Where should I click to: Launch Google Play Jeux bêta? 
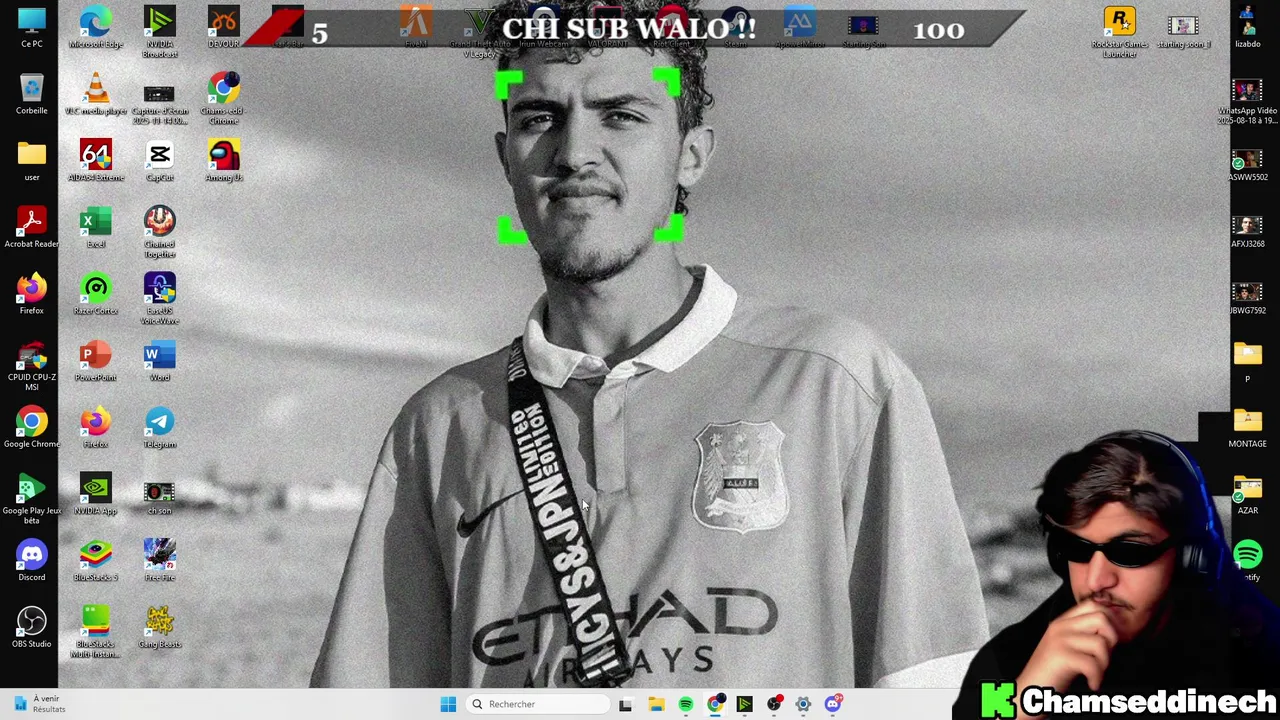31,499
